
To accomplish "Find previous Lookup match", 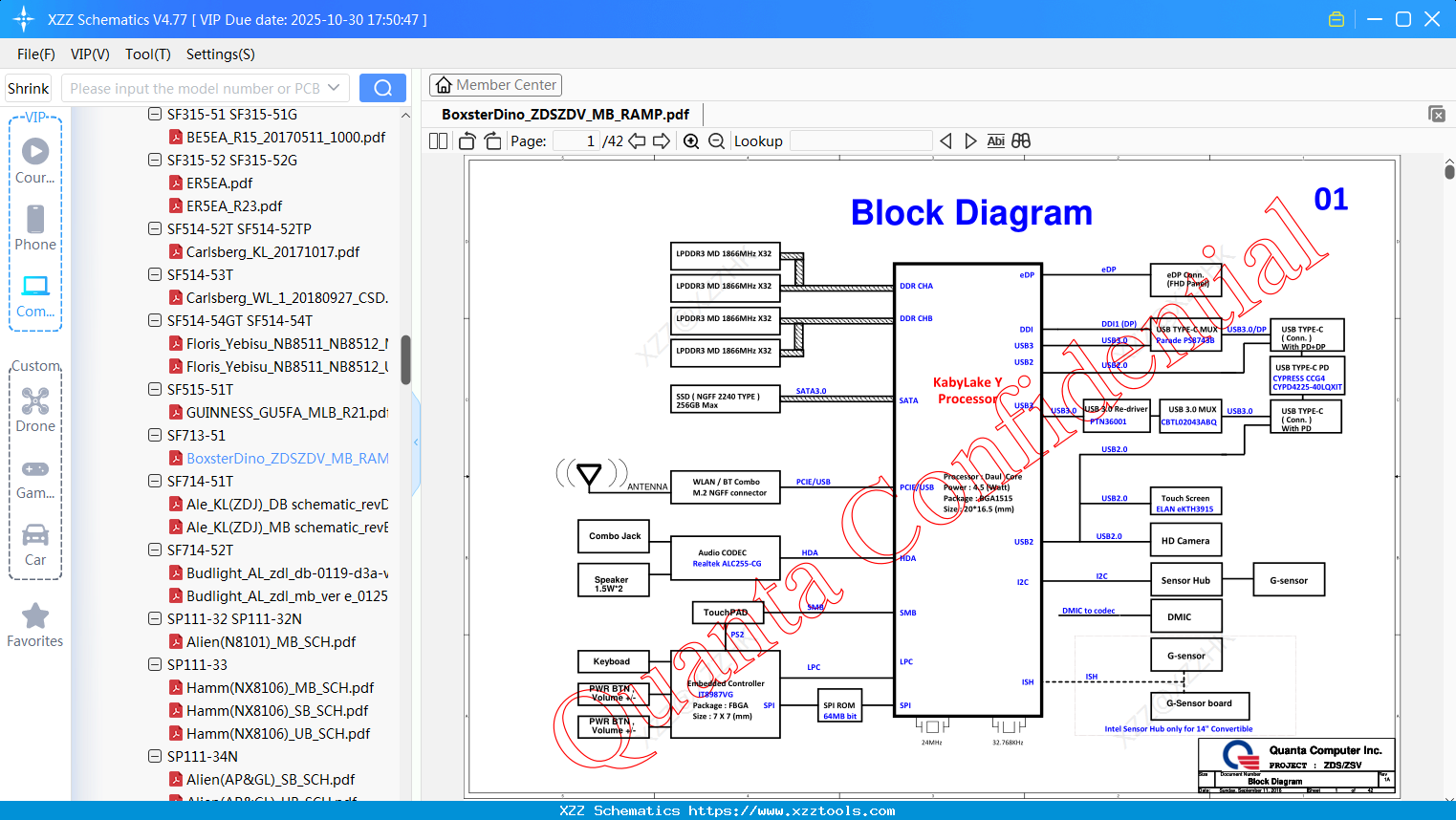I will [945, 141].
